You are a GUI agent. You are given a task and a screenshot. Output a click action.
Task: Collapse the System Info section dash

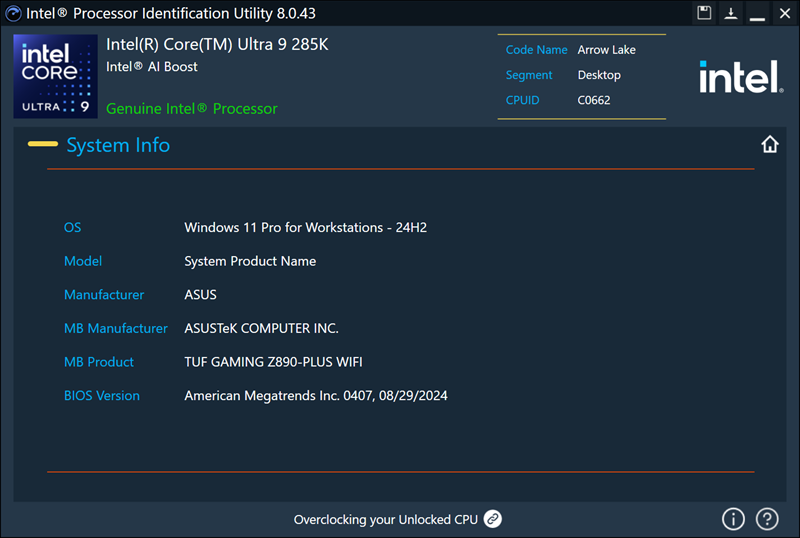coord(43,144)
